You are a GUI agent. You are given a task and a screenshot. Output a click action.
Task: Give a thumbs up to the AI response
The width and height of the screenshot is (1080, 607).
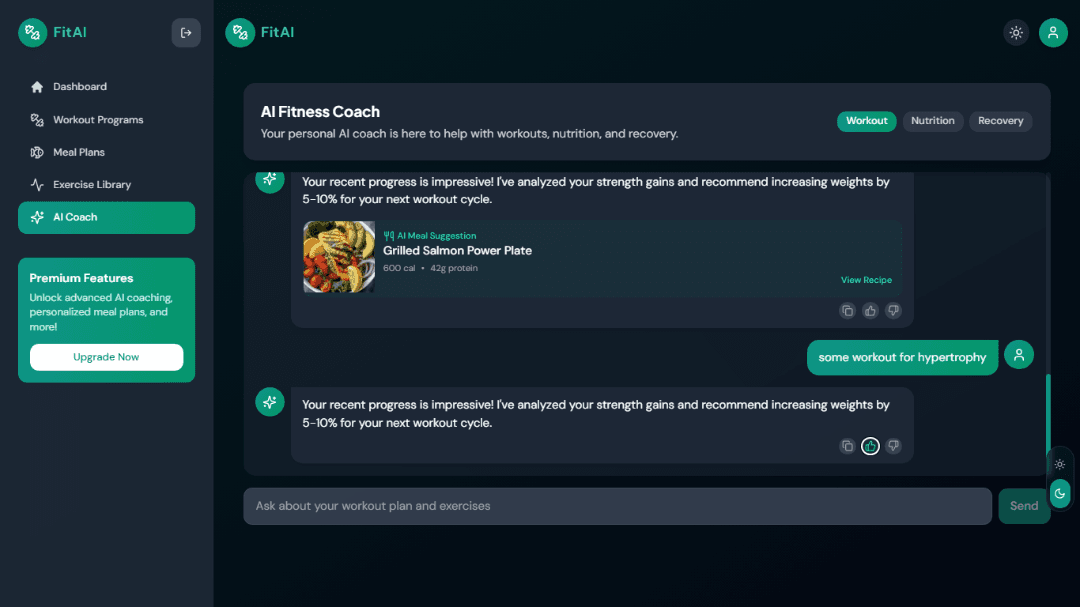coord(870,446)
